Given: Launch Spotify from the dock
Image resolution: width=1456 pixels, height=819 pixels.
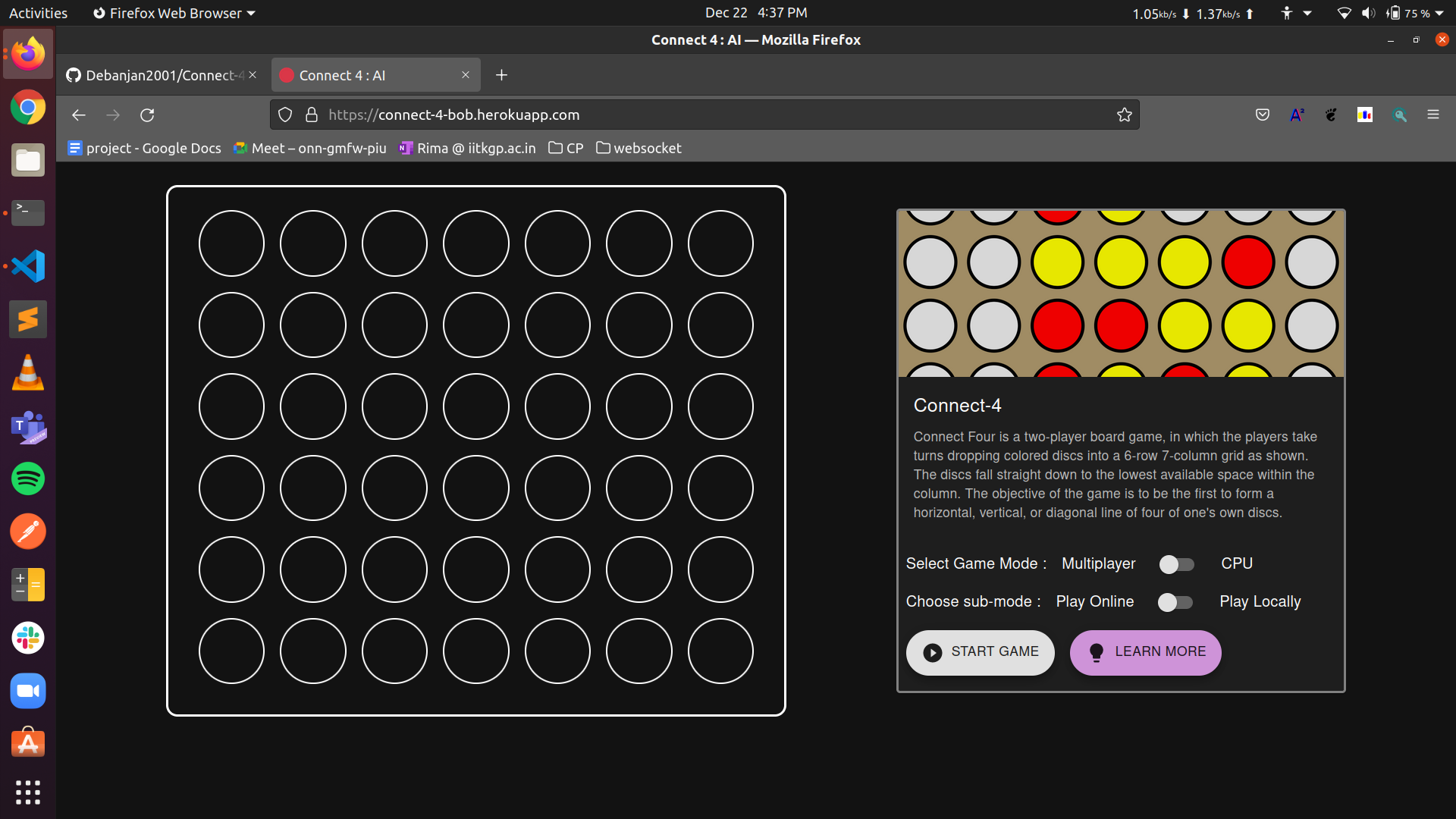Looking at the screenshot, I should (28, 479).
